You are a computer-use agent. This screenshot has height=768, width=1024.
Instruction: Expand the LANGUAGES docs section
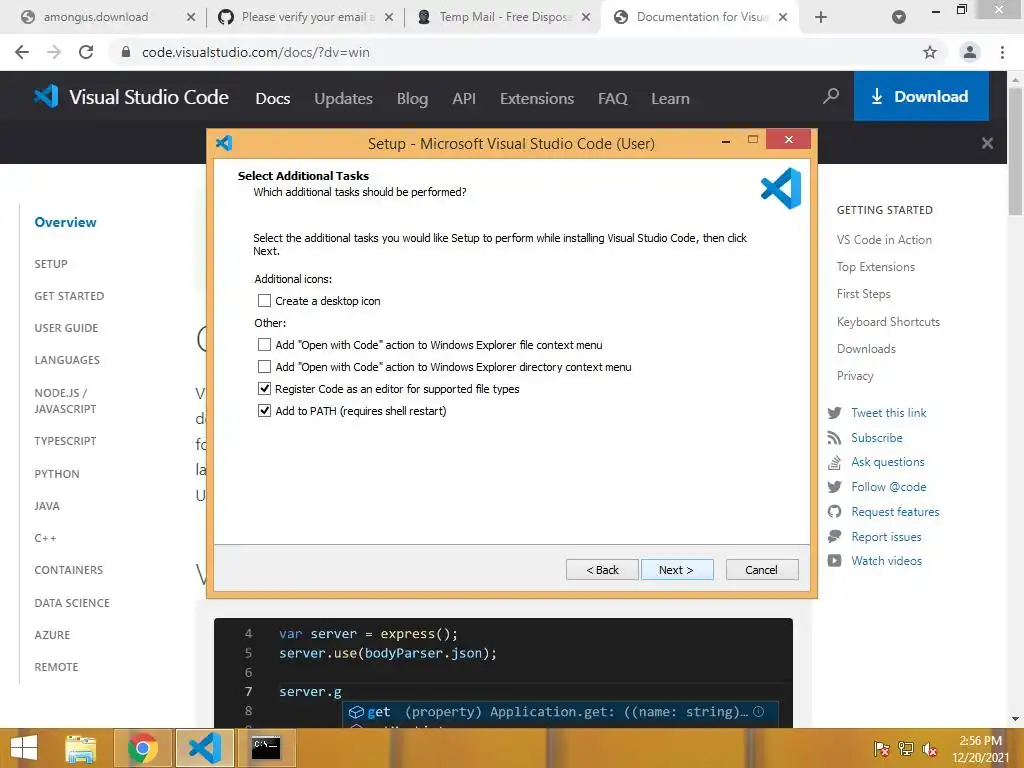(x=67, y=360)
